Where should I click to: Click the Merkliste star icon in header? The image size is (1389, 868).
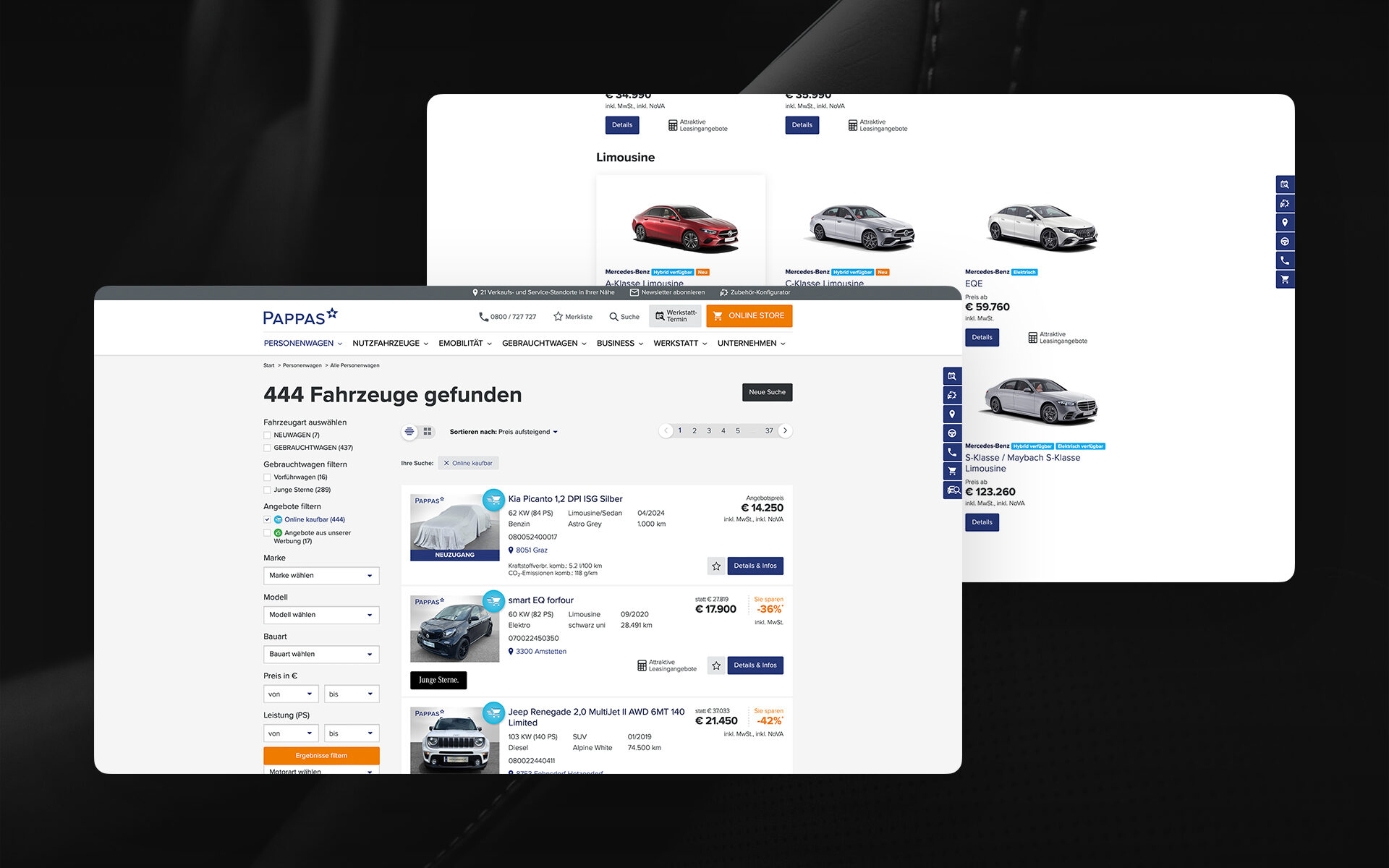pos(558,317)
